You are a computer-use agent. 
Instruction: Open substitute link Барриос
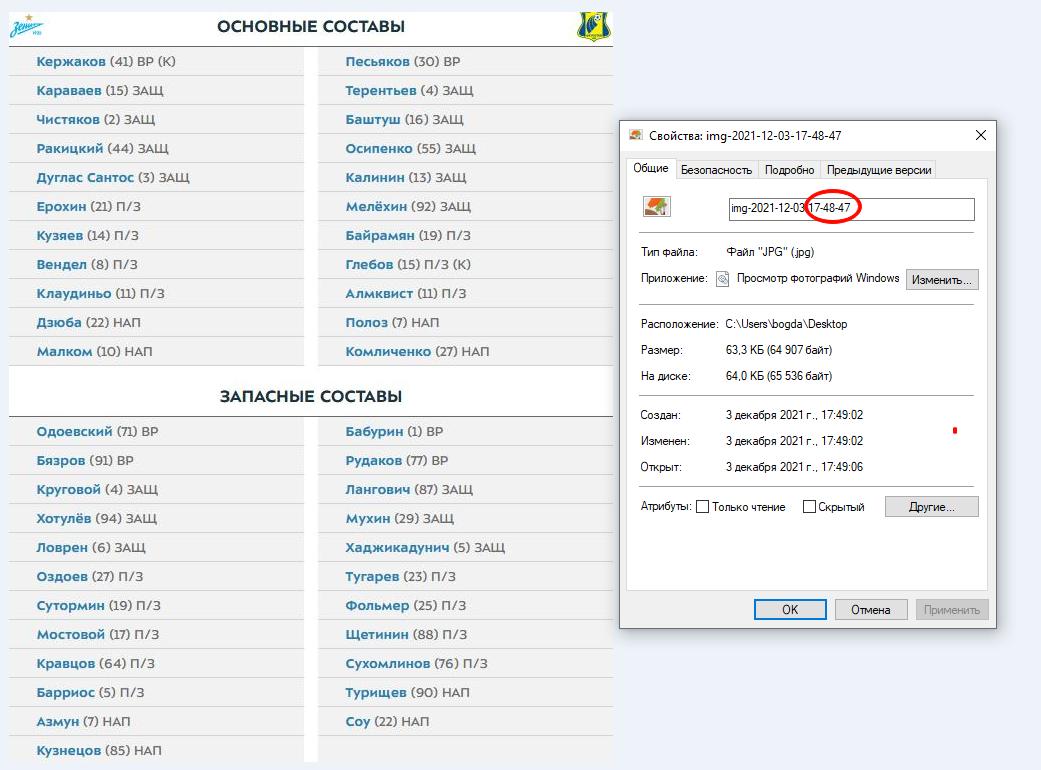pos(66,692)
